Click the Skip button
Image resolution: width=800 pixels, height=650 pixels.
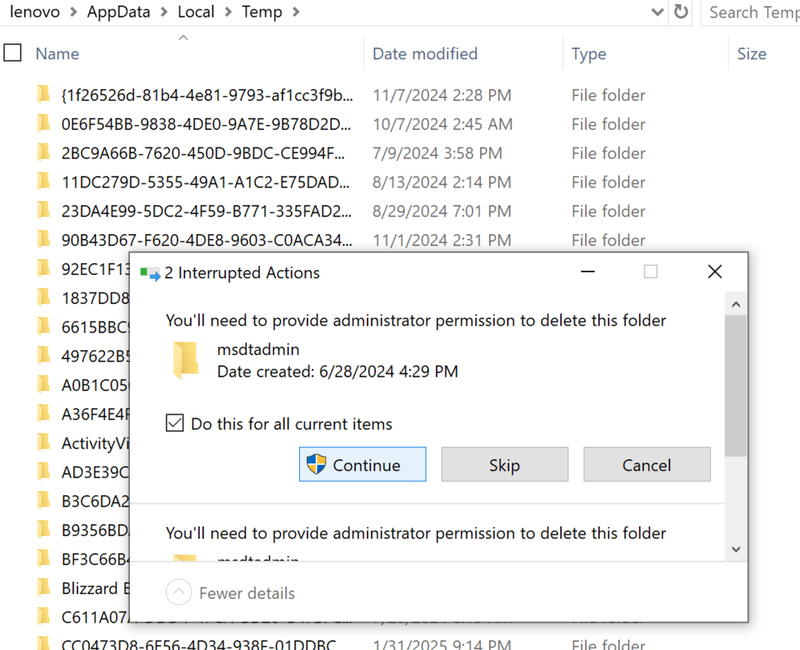click(x=505, y=464)
